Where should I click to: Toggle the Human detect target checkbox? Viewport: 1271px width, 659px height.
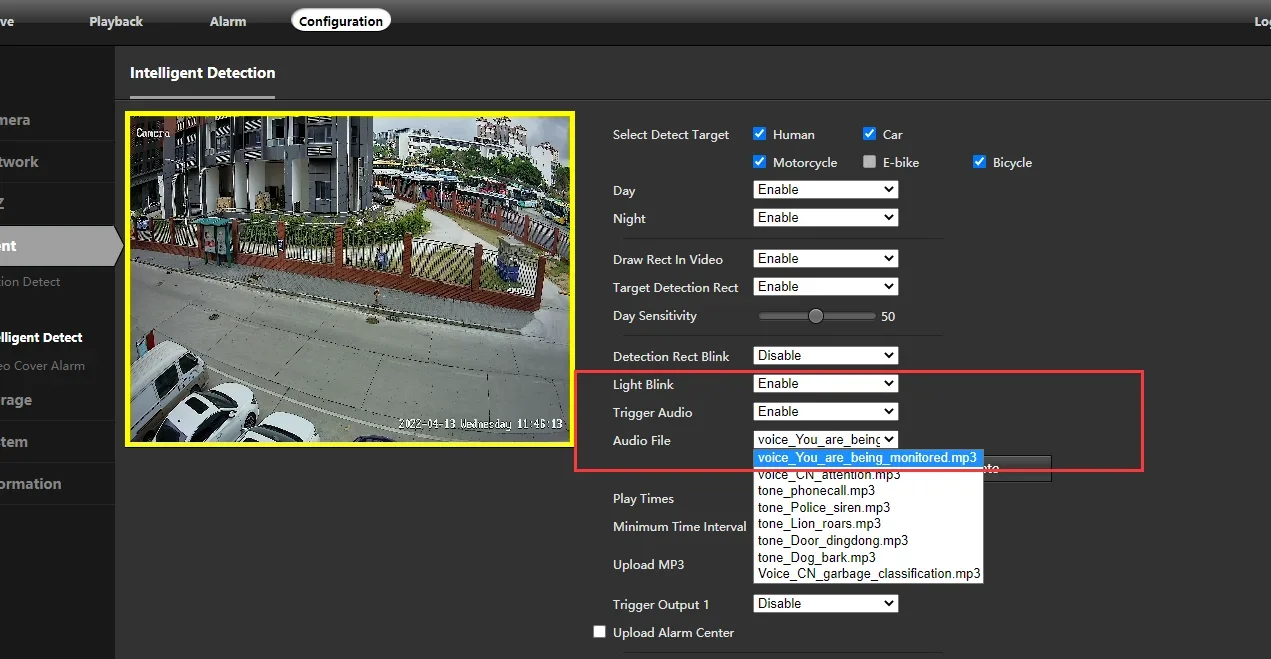click(x=760, y=134)
